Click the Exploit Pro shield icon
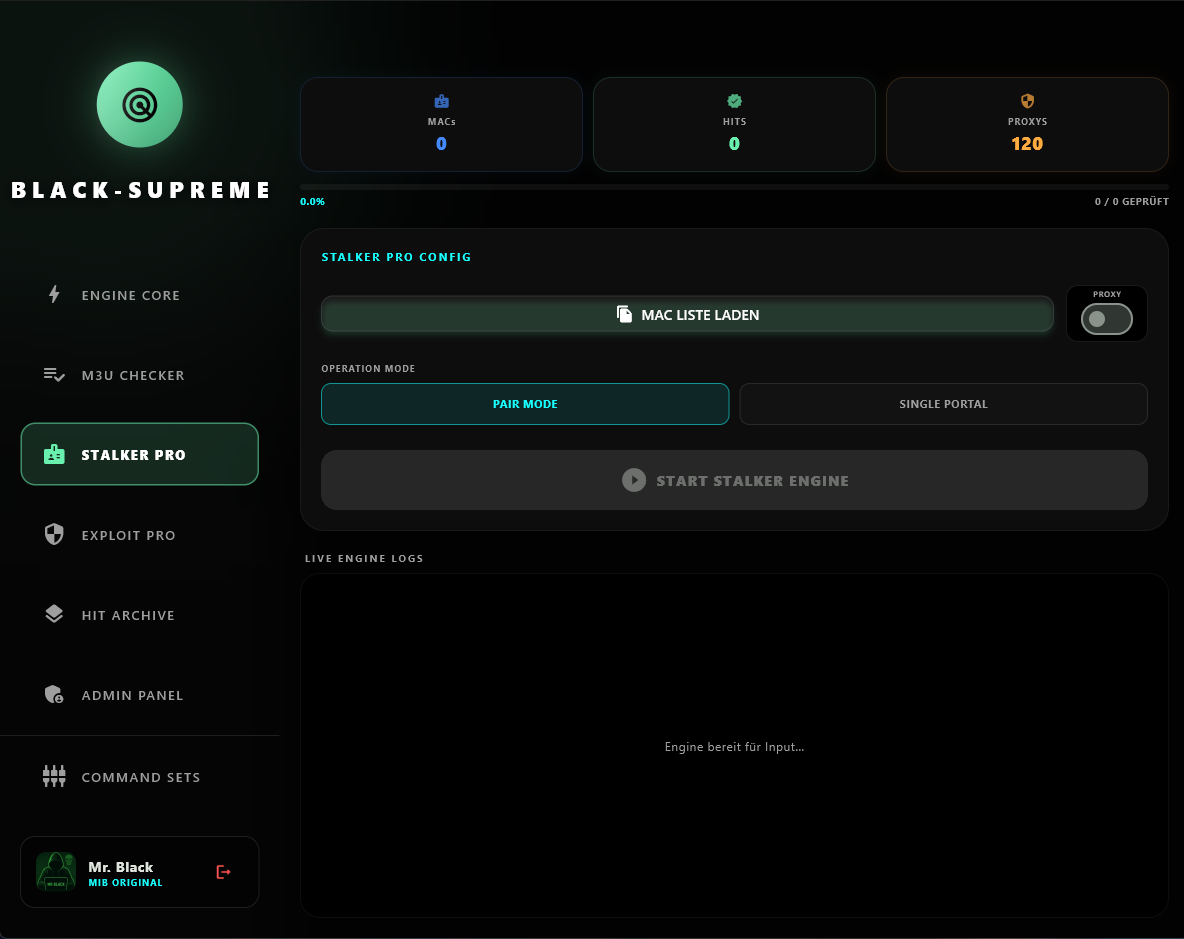1184x939 pixels. pos(54,534)
